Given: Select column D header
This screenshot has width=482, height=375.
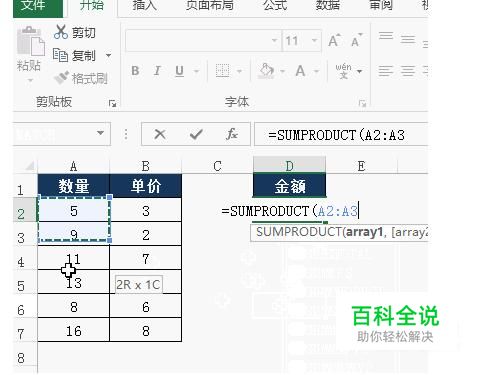Looking at the screenshot, I should (x=289, y=166).
